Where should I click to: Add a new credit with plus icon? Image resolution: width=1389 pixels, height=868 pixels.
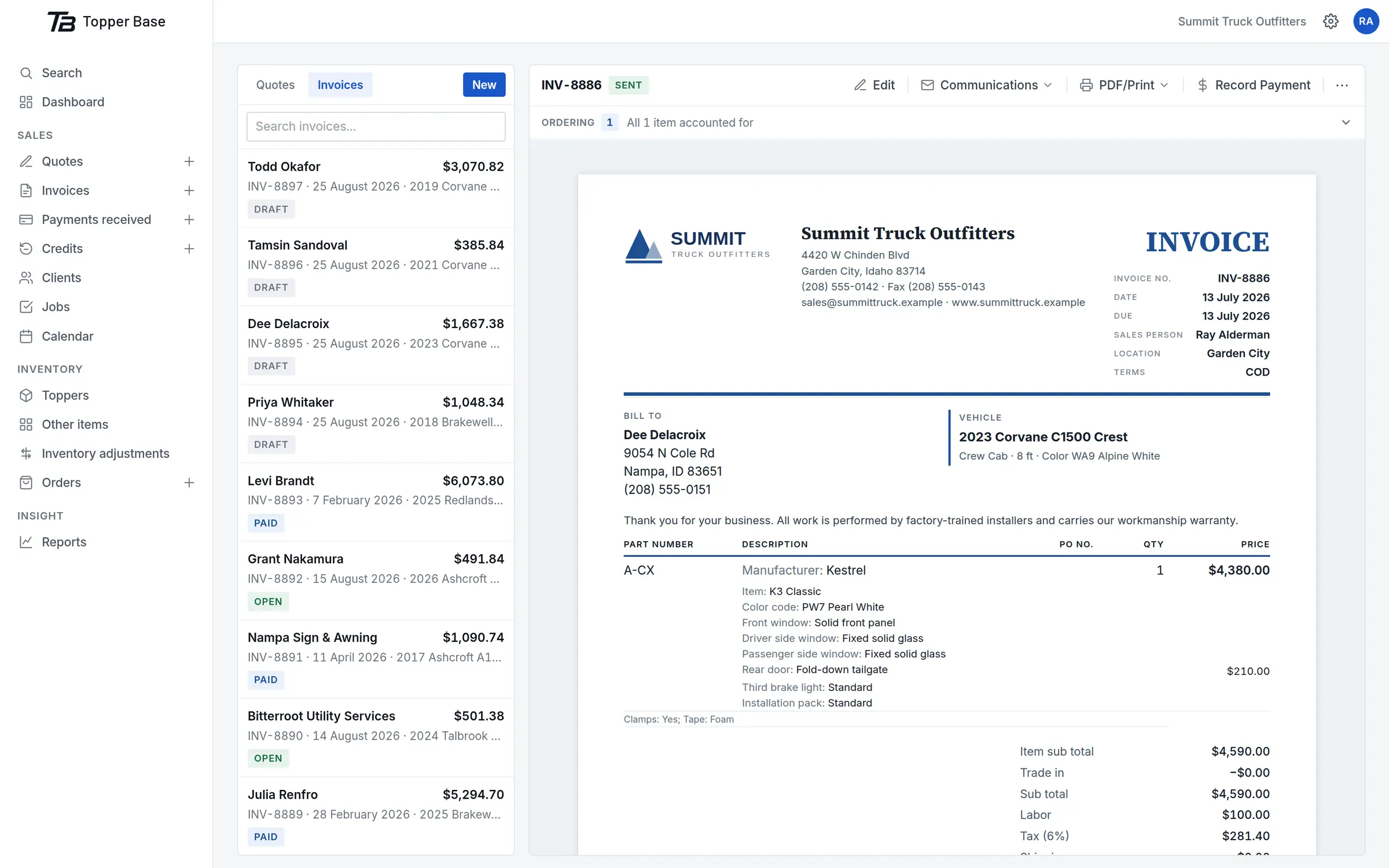(x=189, y=248)
